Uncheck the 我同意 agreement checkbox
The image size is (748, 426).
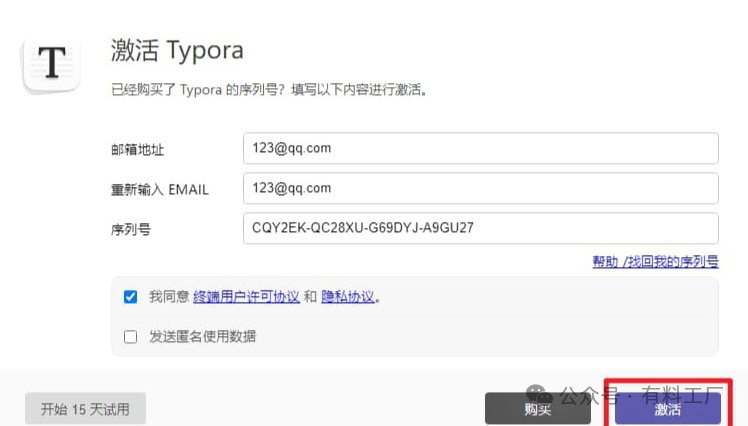point(131,297)
